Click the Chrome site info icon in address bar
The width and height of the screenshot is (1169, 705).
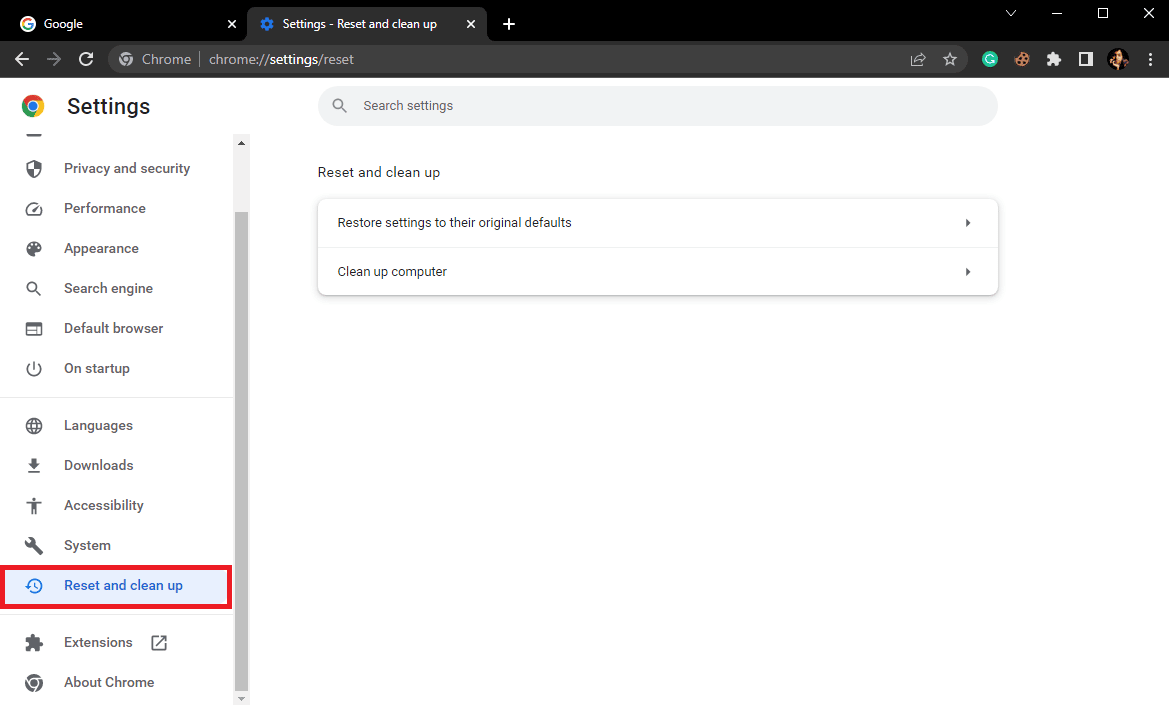pyautogui.click(x=126, y=59)
